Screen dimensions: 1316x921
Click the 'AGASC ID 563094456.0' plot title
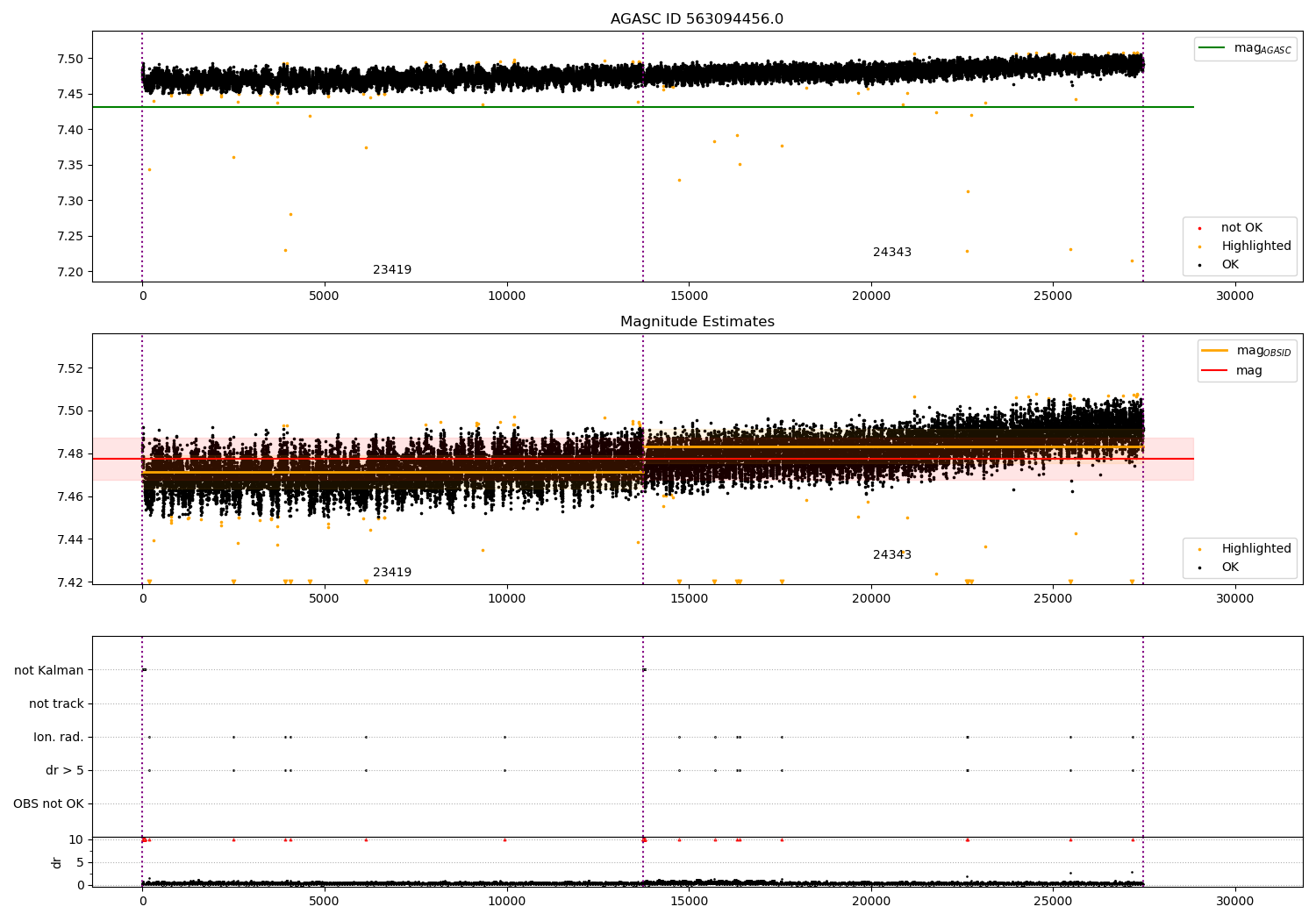(697, 19)
